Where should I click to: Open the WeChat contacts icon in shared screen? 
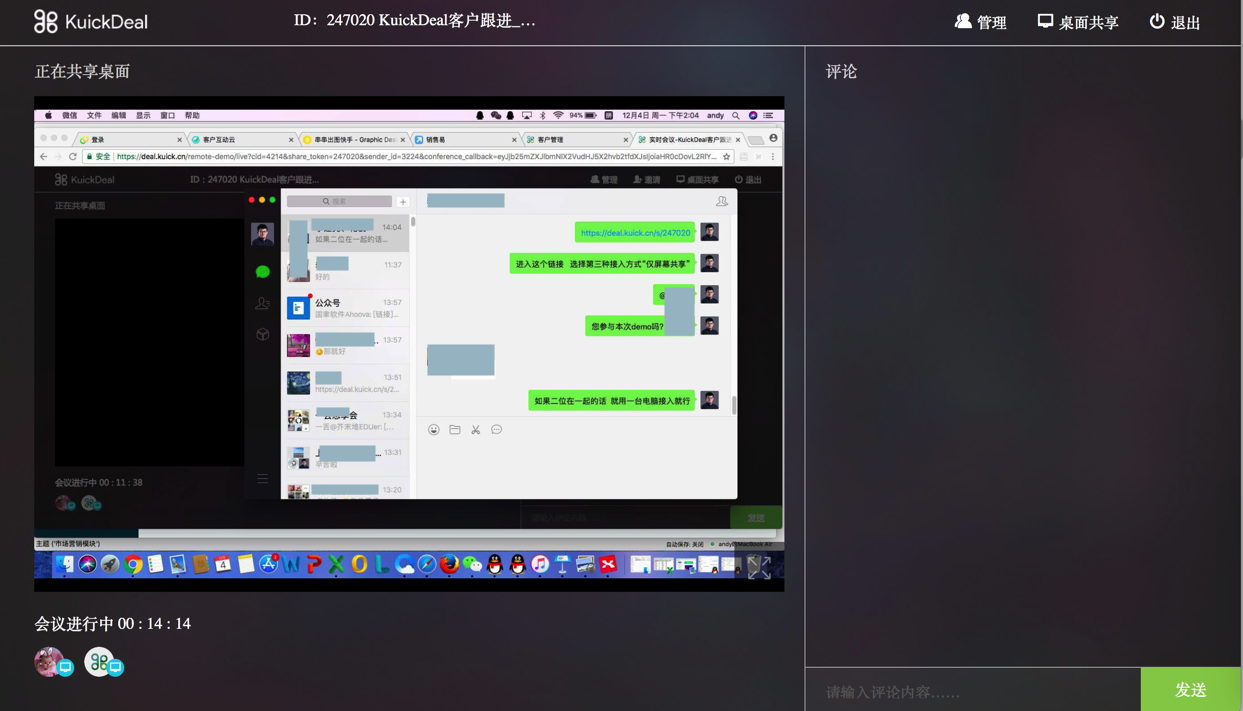tap(262, 303)
